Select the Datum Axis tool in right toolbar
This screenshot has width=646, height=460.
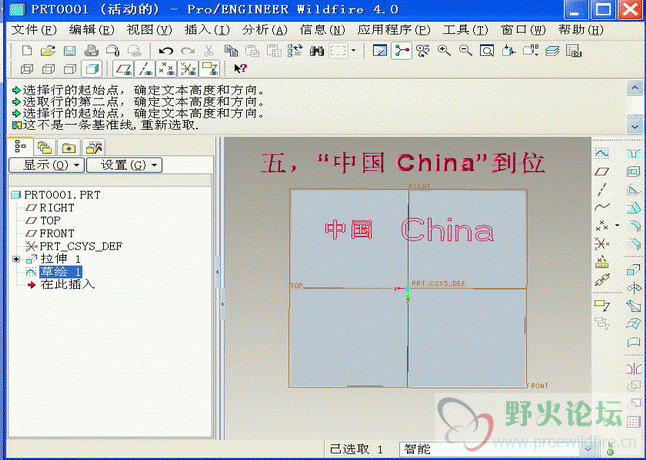[x=602, y=189]
